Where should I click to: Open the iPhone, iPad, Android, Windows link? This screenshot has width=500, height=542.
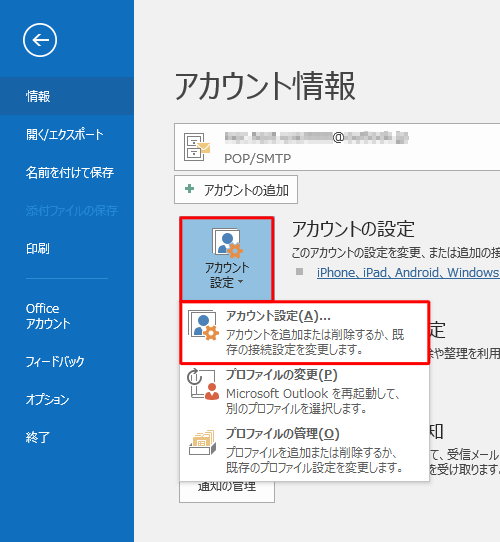coord(408,273)
